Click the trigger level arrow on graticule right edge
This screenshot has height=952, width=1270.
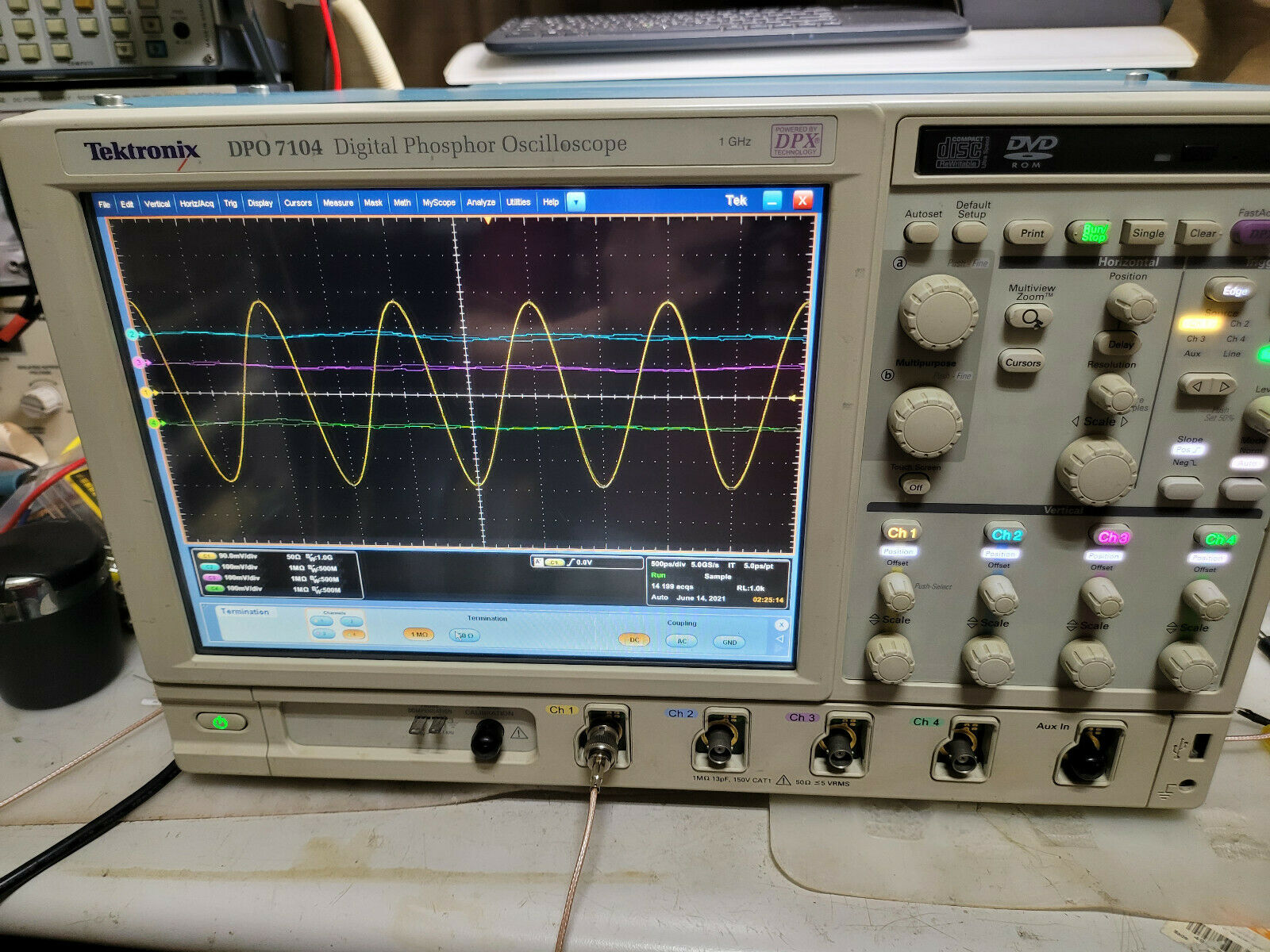click(792, 398)
